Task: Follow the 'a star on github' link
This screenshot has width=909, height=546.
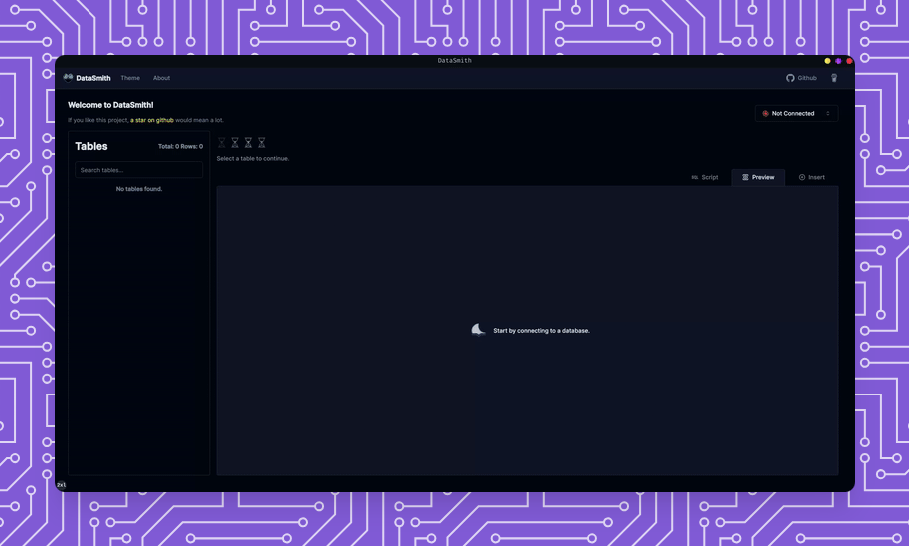Action: pyautogui.click(x=152, y=121)
